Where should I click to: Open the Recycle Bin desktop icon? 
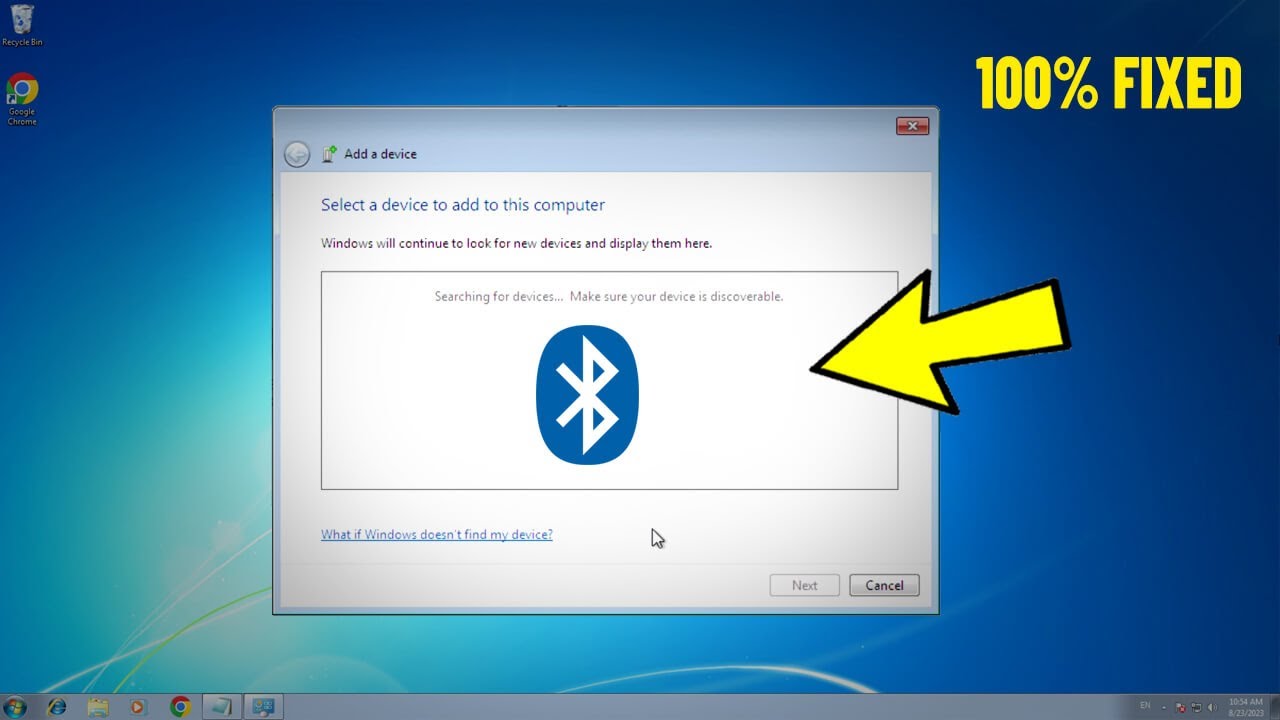pos(22,25)
